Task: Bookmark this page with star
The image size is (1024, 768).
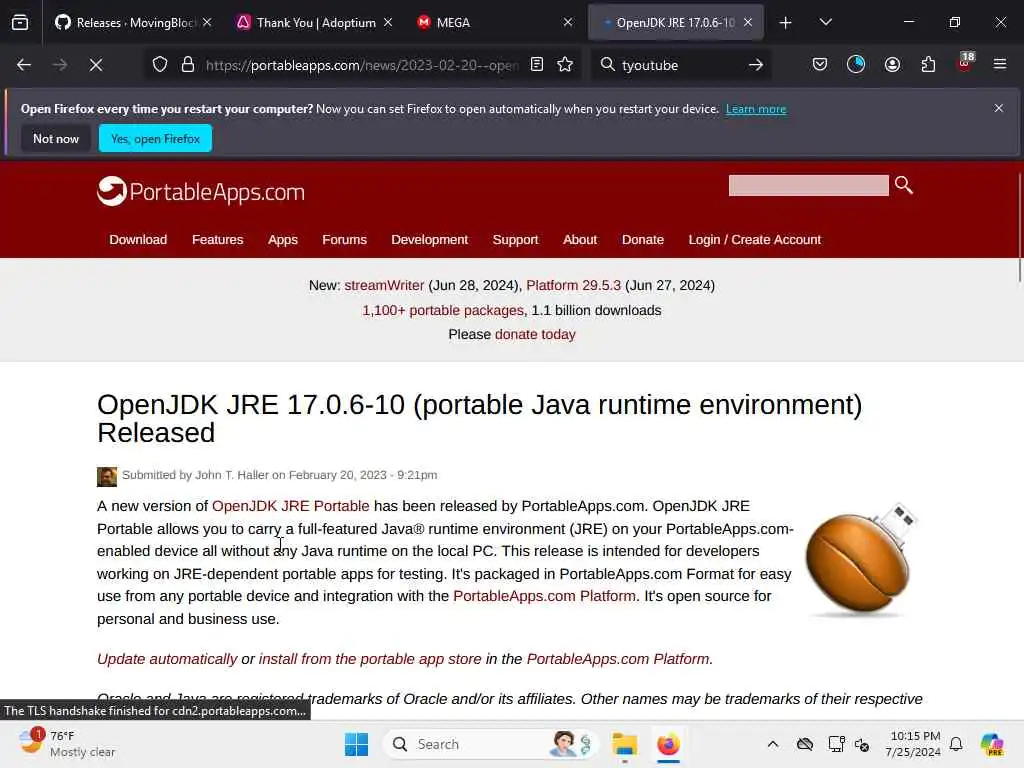Action: 565,64
